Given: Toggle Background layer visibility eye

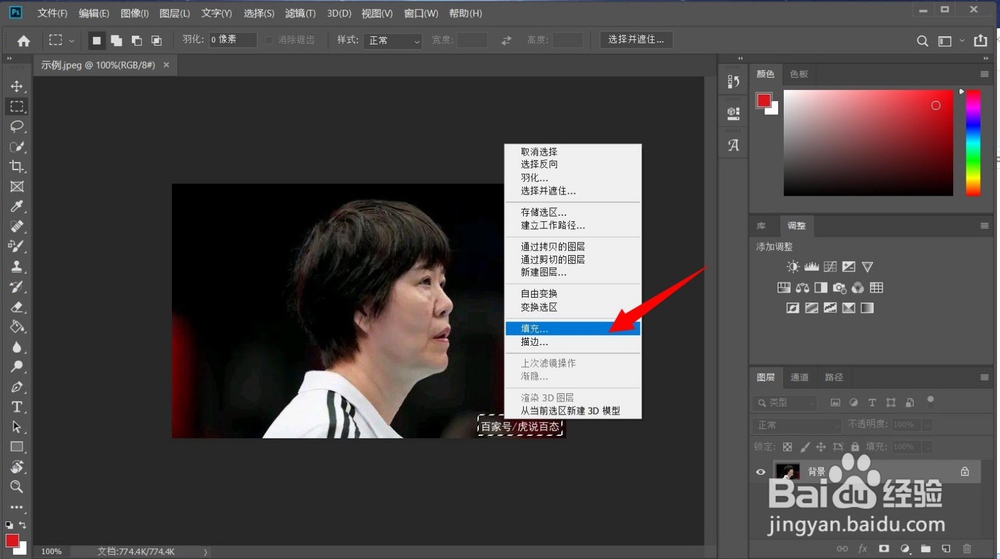Looking at the screenshot, I should 760,472.
